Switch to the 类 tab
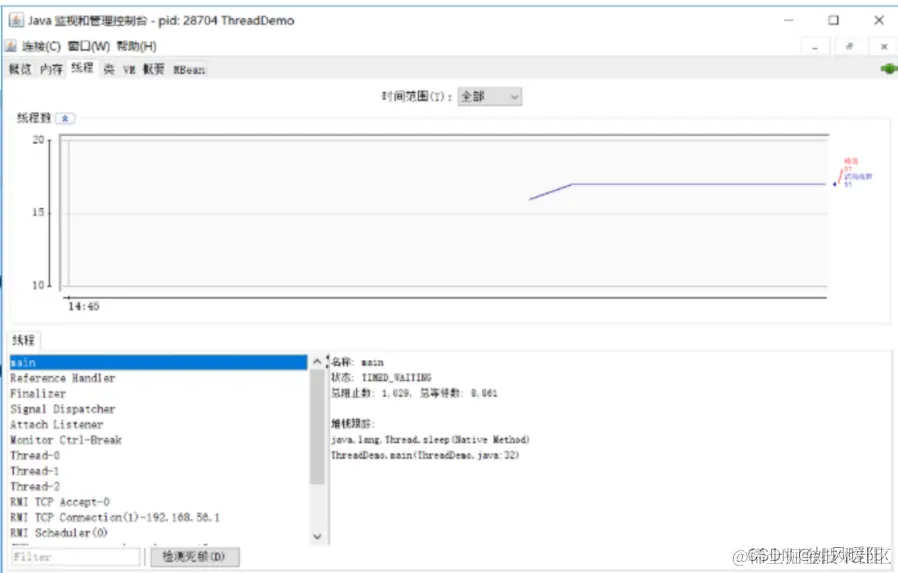Viewport: 898px width, 573px height. tap(109, 69)
